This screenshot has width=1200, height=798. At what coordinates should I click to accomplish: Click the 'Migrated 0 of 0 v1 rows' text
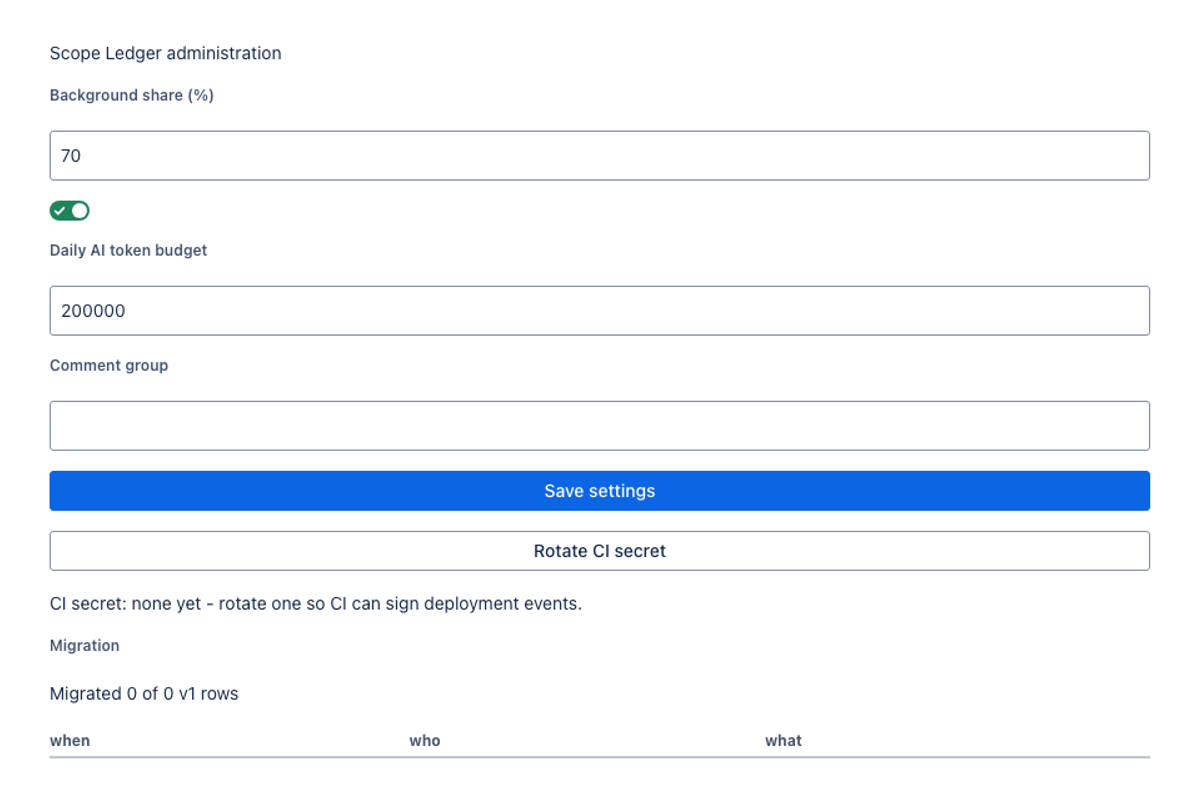144,693
